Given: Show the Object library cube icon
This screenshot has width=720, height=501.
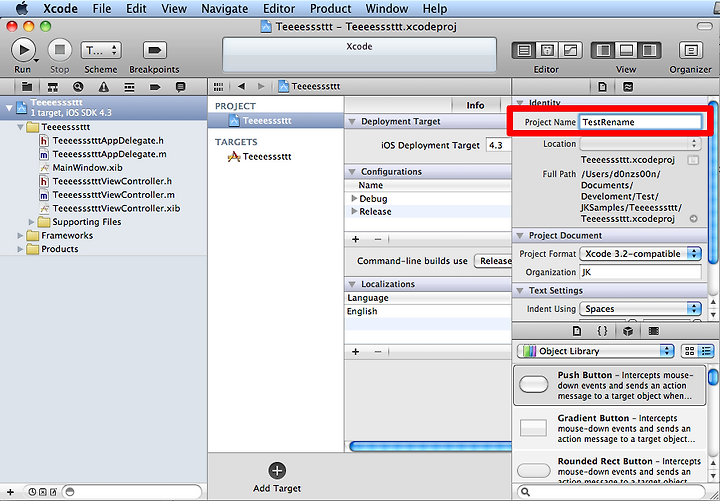Looking at the screenshot, I should point(628,331).
